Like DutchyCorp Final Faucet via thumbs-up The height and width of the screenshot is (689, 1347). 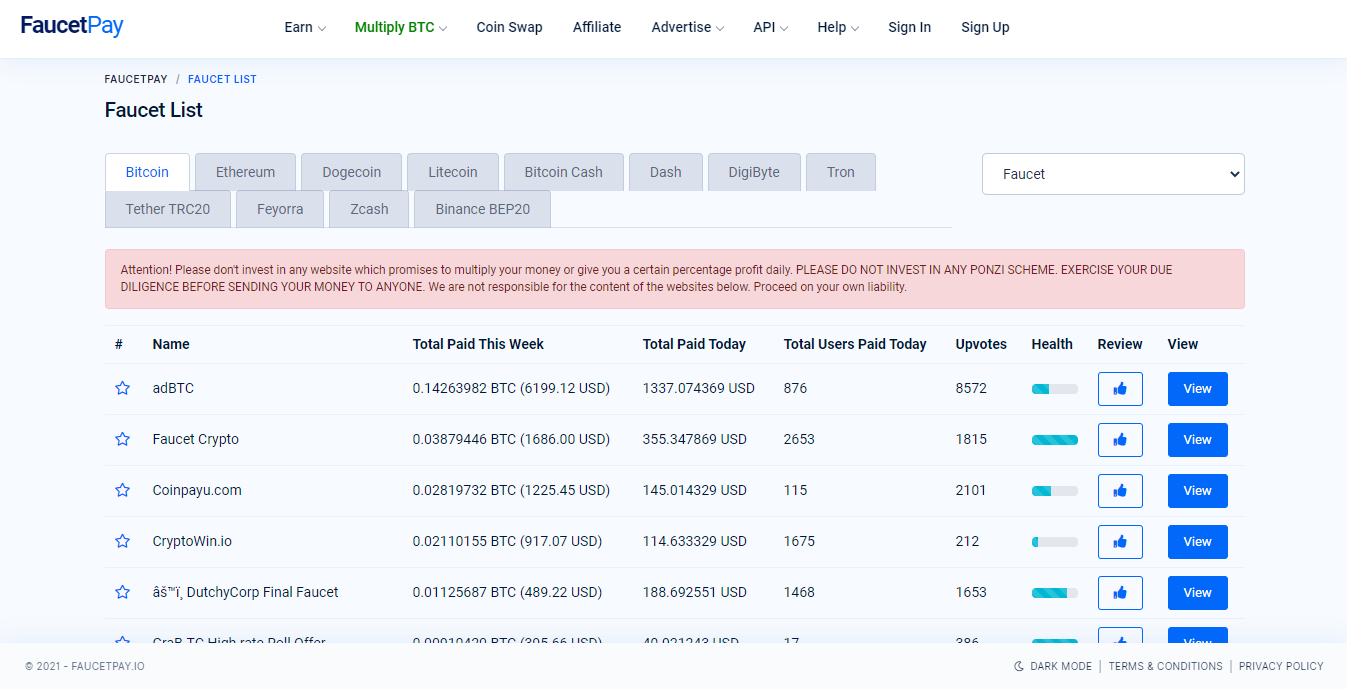point(1119,593)
